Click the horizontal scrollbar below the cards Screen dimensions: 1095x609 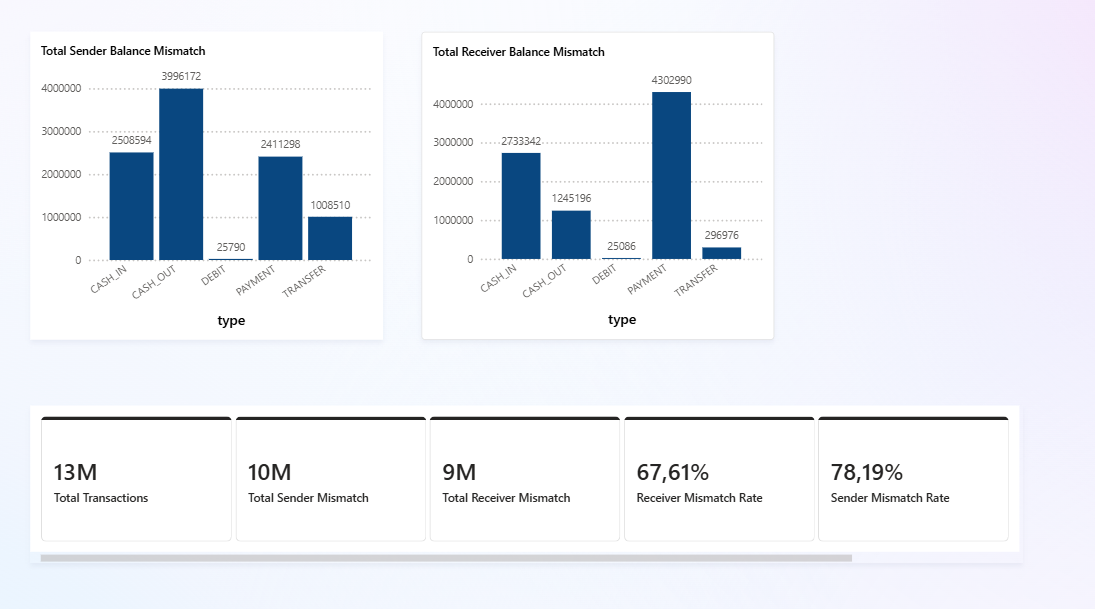click(x=446, y=558)
